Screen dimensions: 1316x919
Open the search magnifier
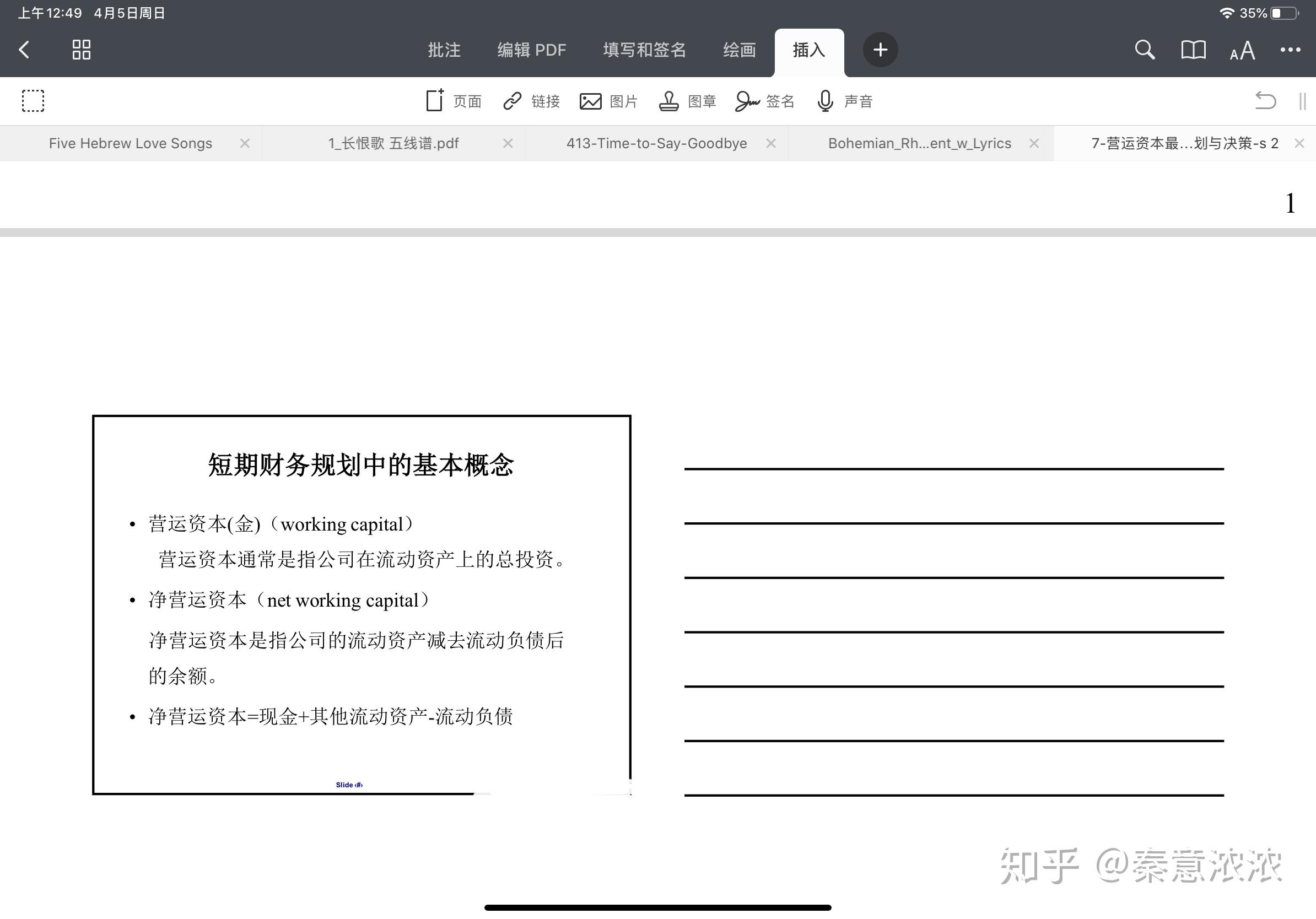point(1144,50)
